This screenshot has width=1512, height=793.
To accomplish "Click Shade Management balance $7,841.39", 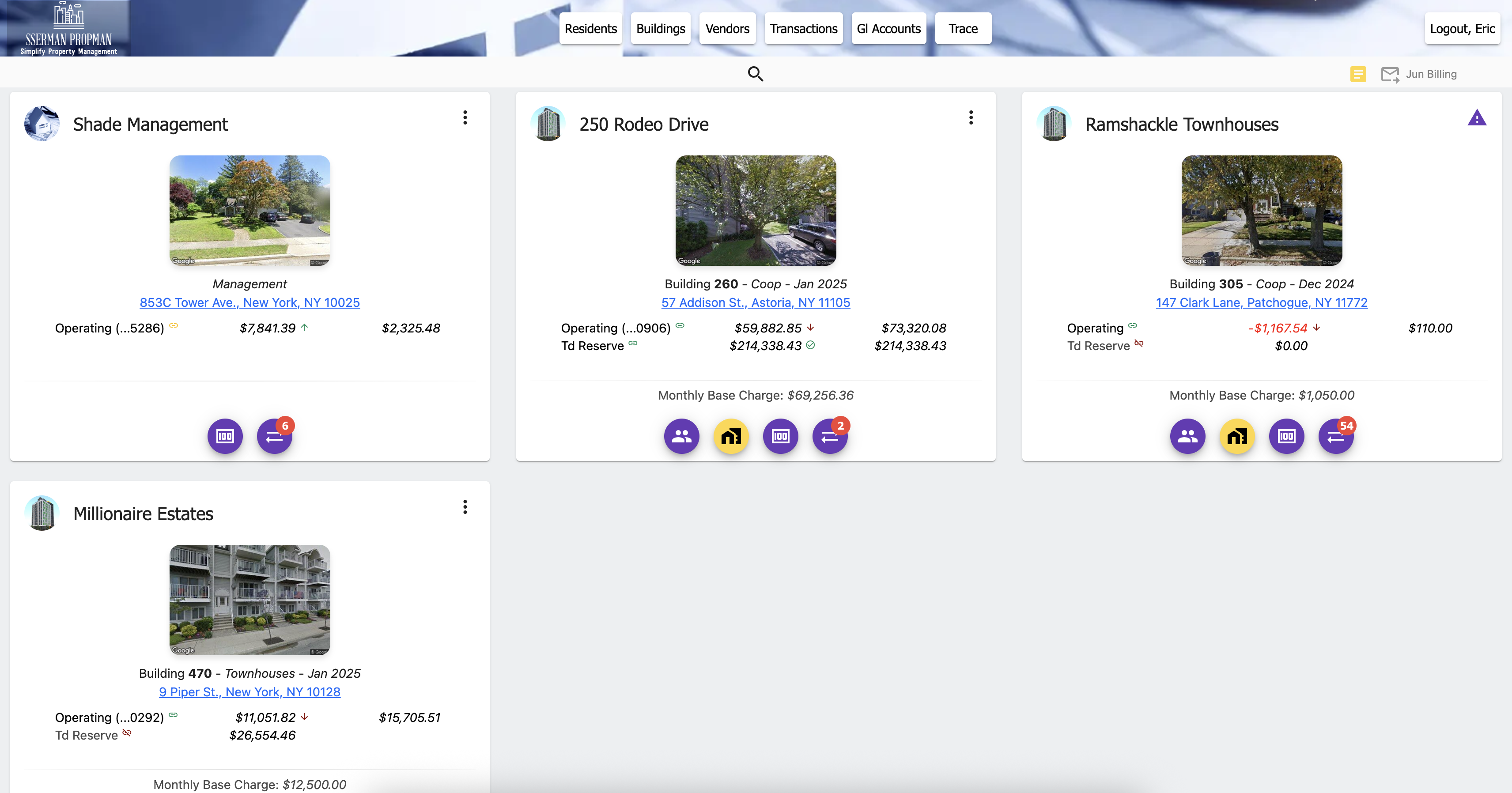I will 267,328.
